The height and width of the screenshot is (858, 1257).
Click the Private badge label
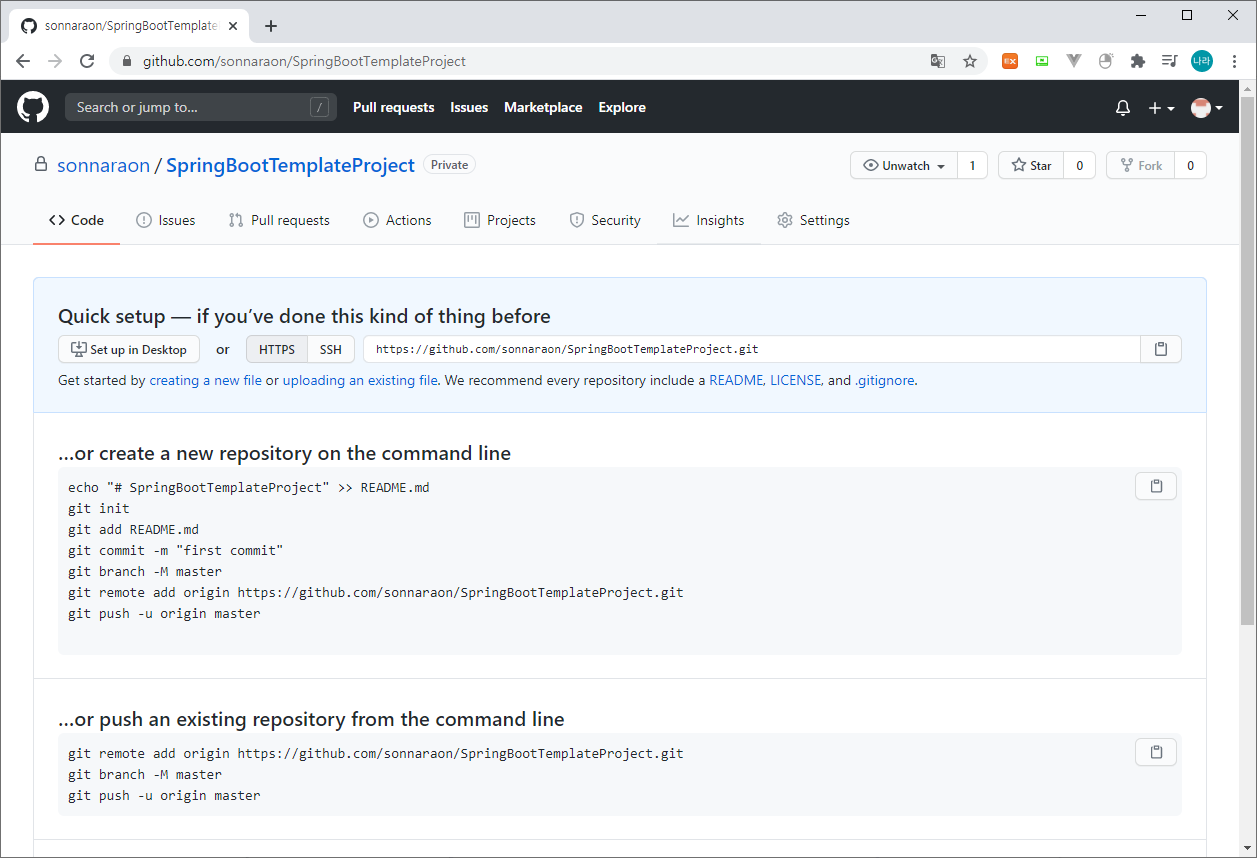(449, 165)
